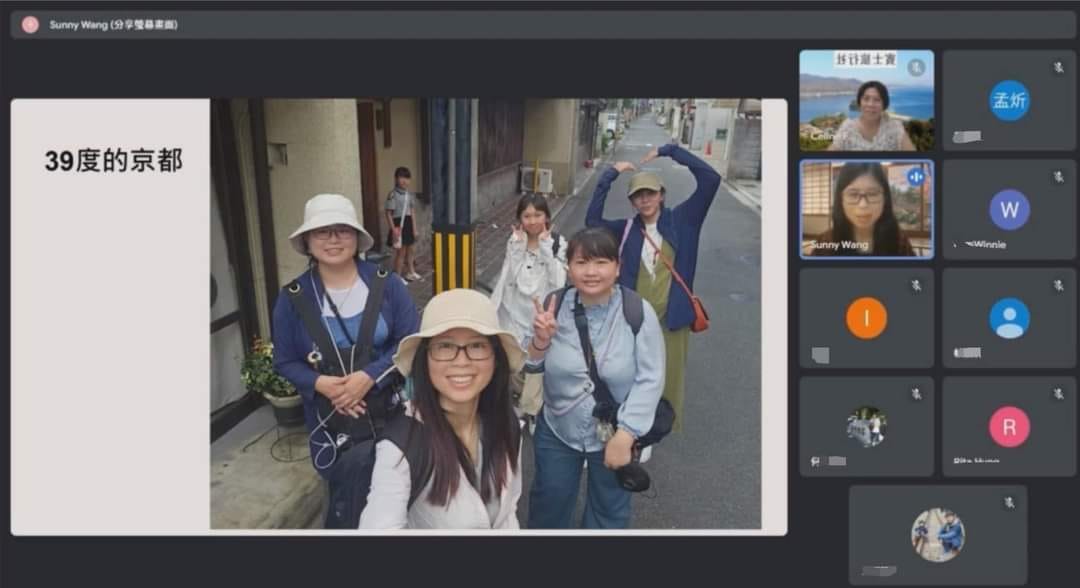Click the photo avatar in bottom tile
1080x588 pixels.
[x=937, y=535]
